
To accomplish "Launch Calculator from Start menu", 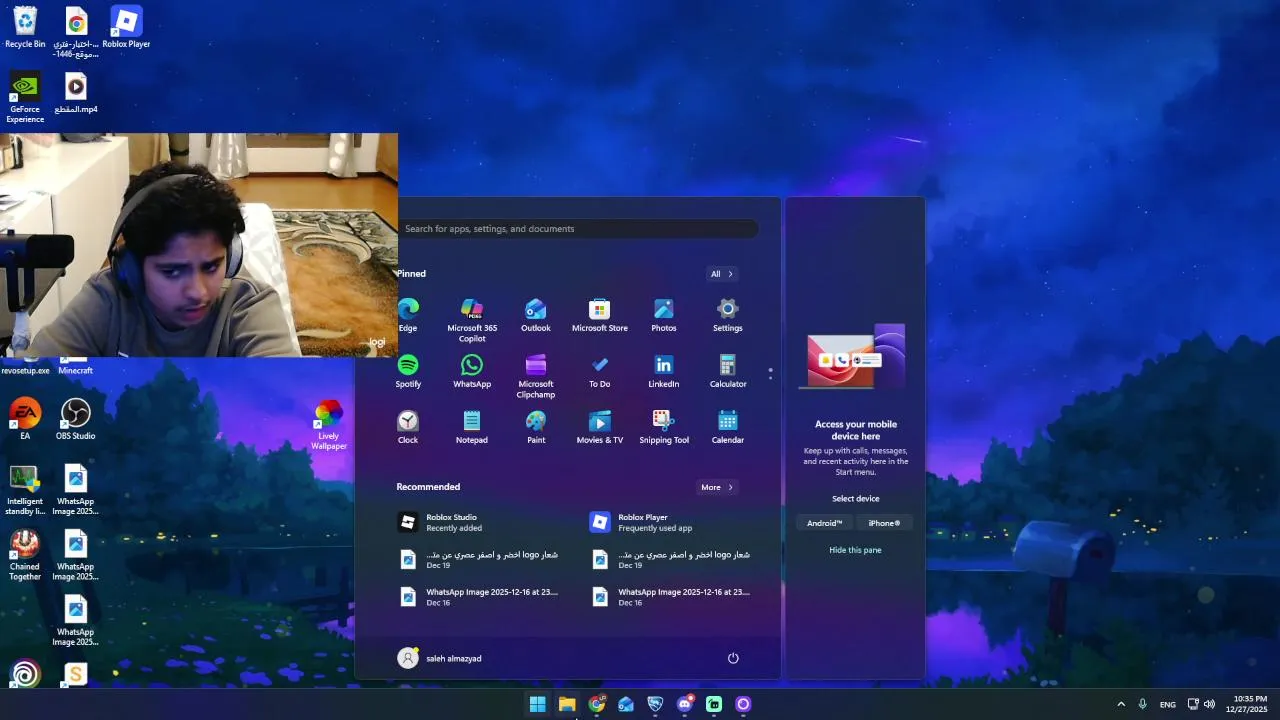I will pos(728,370).
